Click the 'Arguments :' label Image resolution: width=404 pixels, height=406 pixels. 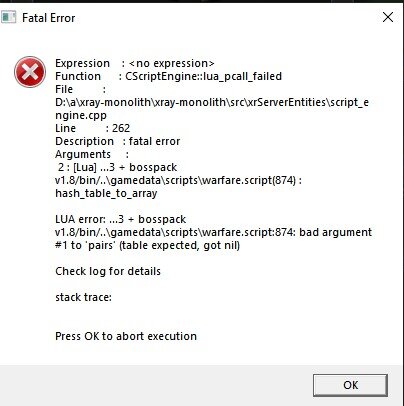coord(92,154)
